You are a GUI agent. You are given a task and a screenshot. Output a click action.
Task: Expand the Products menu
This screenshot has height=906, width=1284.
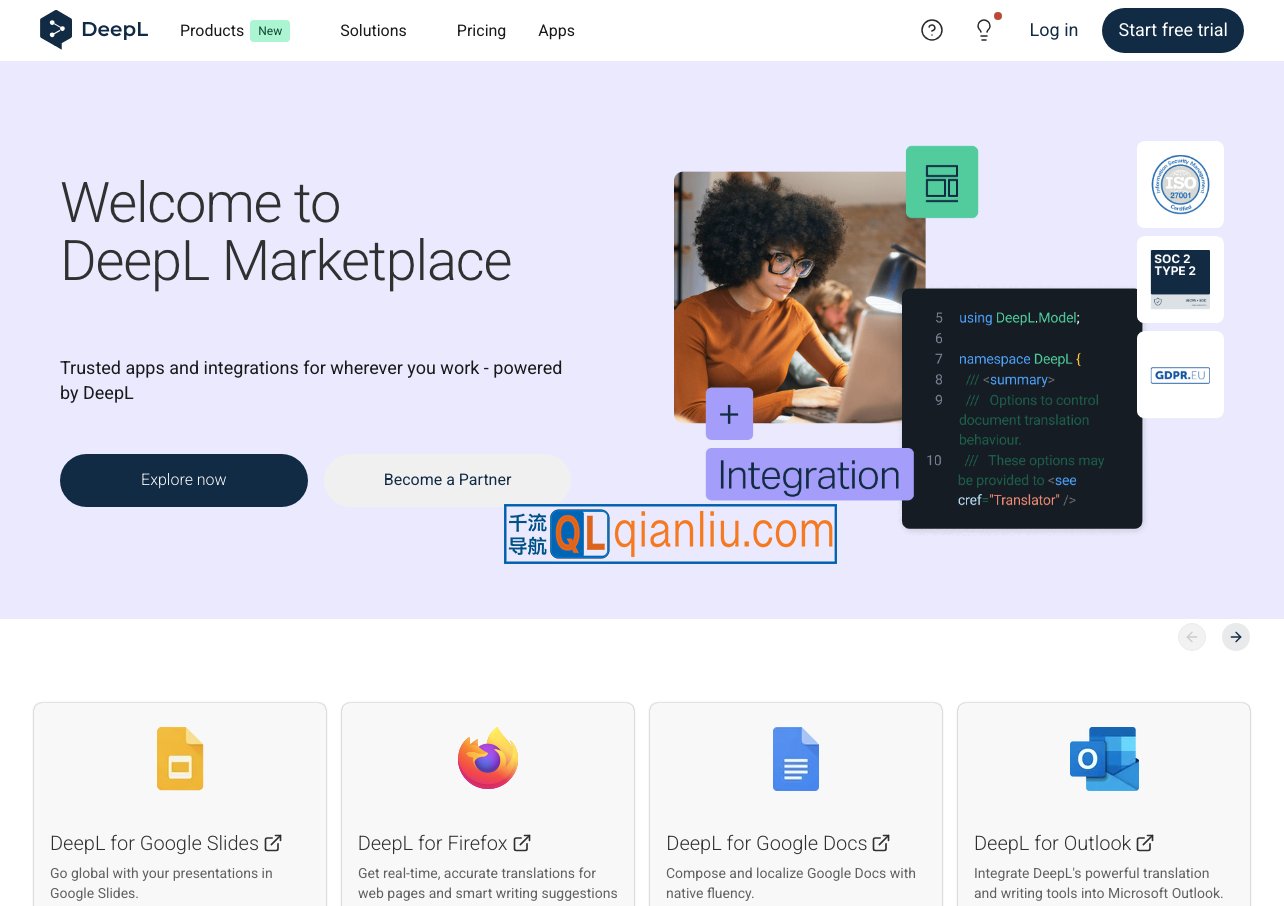[x=212, y=31]
